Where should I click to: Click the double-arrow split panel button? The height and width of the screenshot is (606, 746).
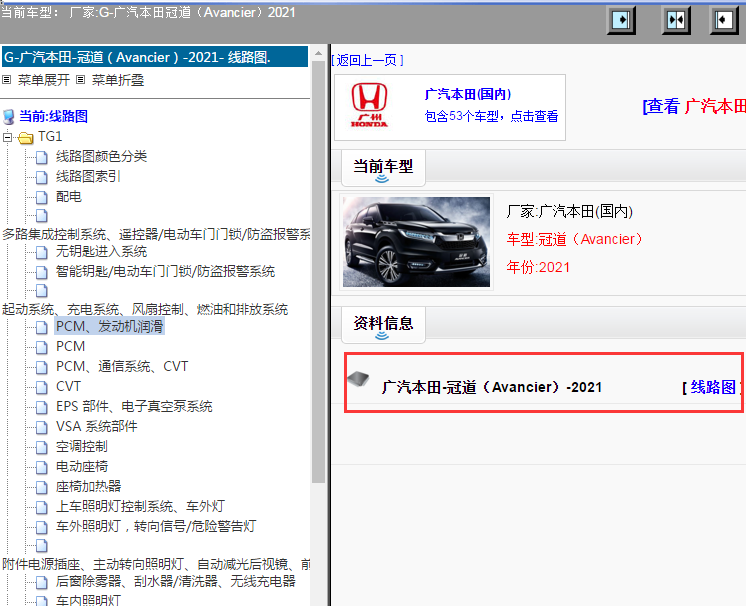click(676, 20)
